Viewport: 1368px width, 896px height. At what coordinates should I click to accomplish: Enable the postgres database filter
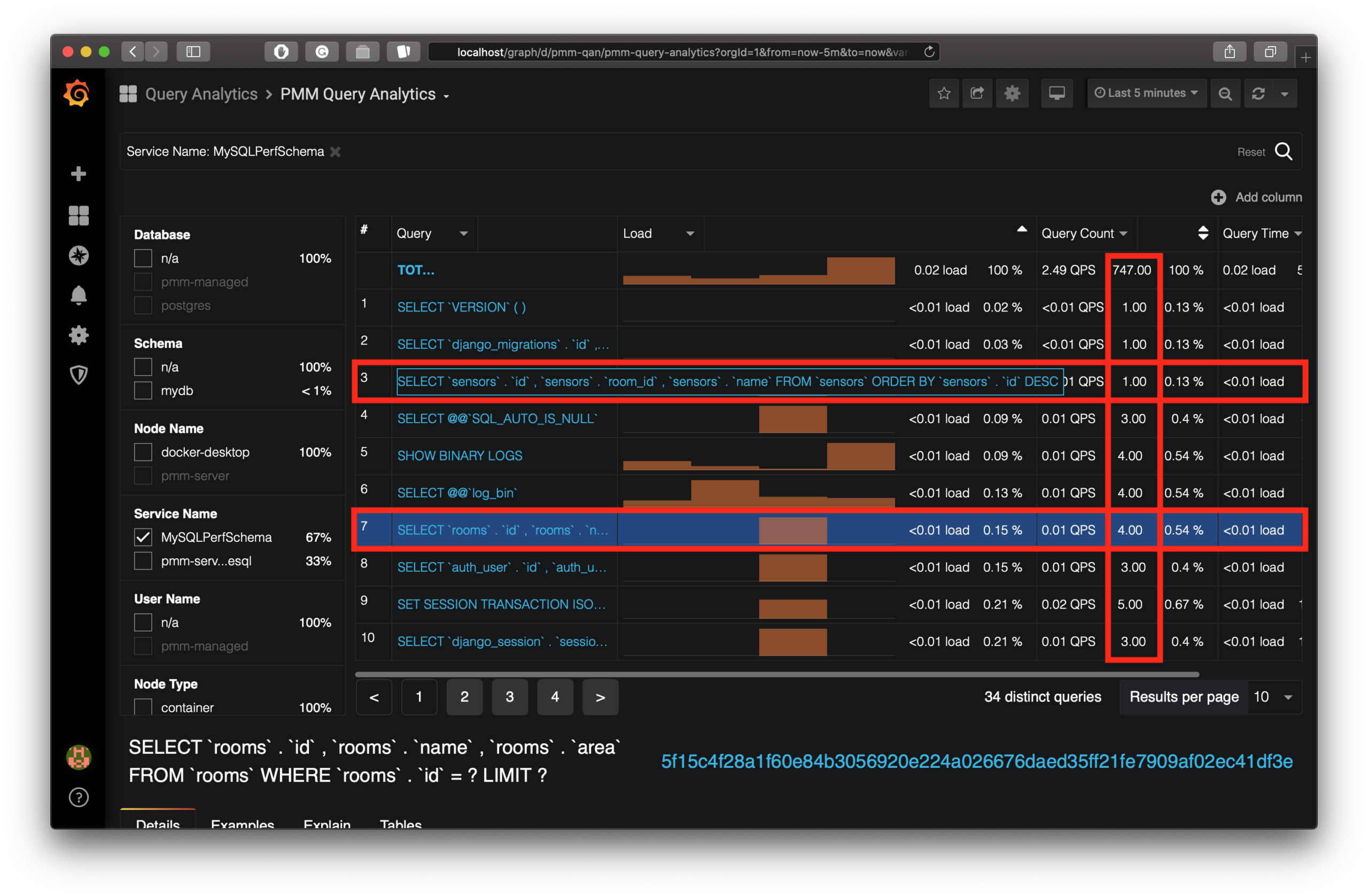pyautogui.click(x=143, y=305)
